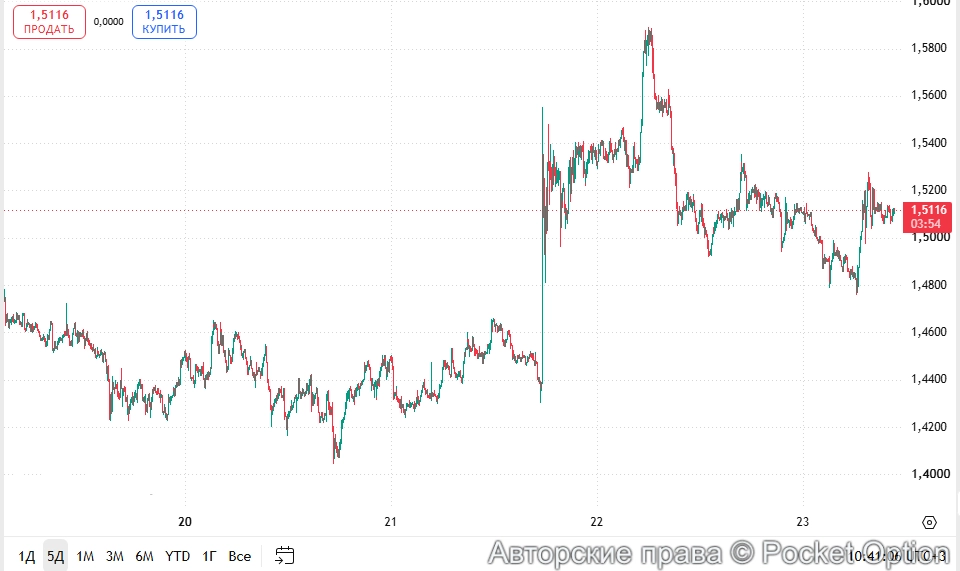Click the 1,5800 price scale label

pos(929,48)
